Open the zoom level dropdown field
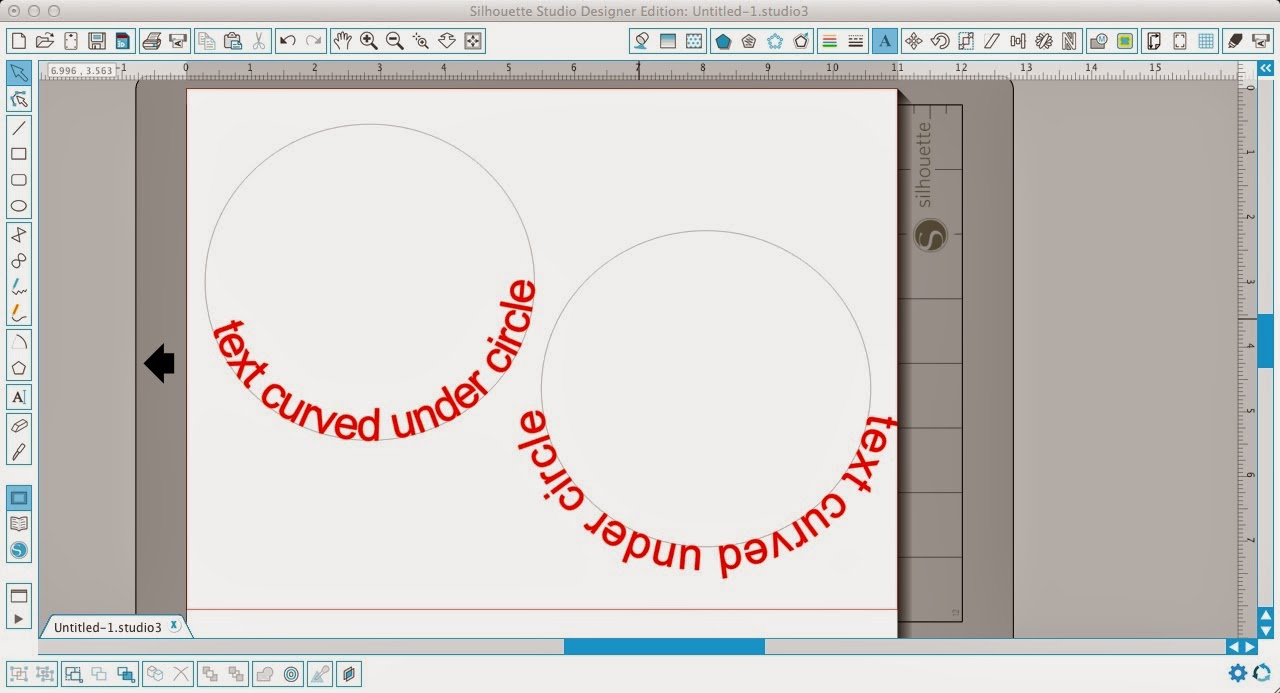The height and width of the screenshot is (693, 1280). [x=82, y=71]
